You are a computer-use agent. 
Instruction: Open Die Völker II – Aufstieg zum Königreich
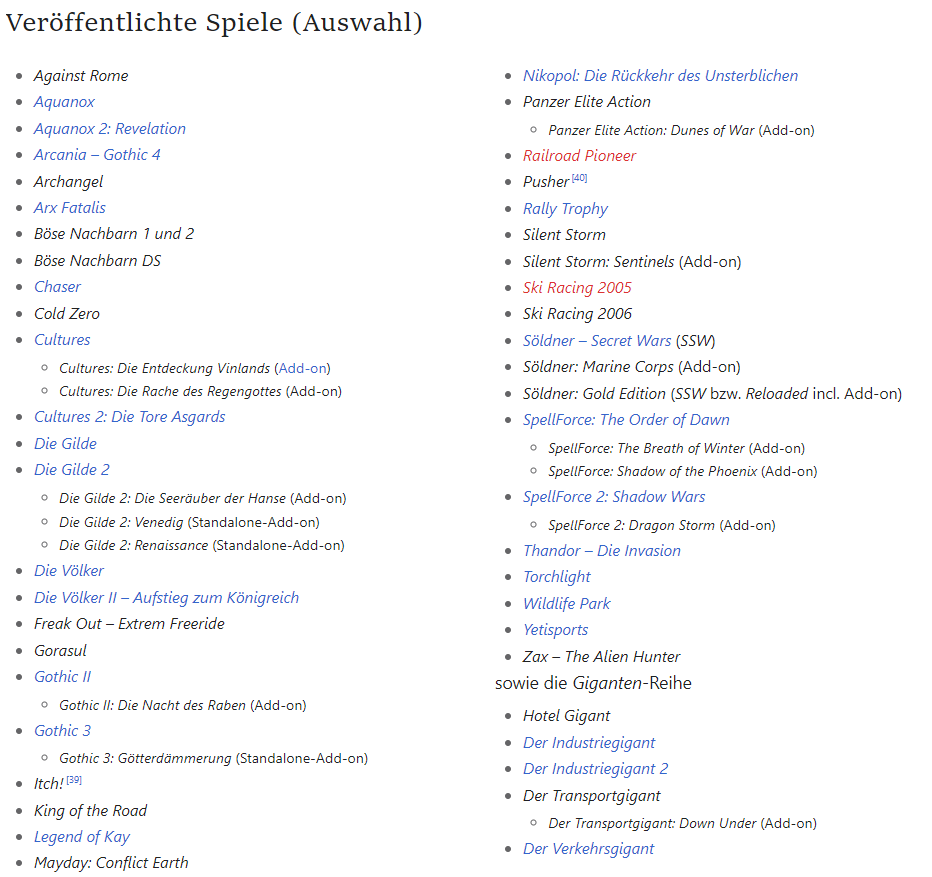[x=166, y=598]
